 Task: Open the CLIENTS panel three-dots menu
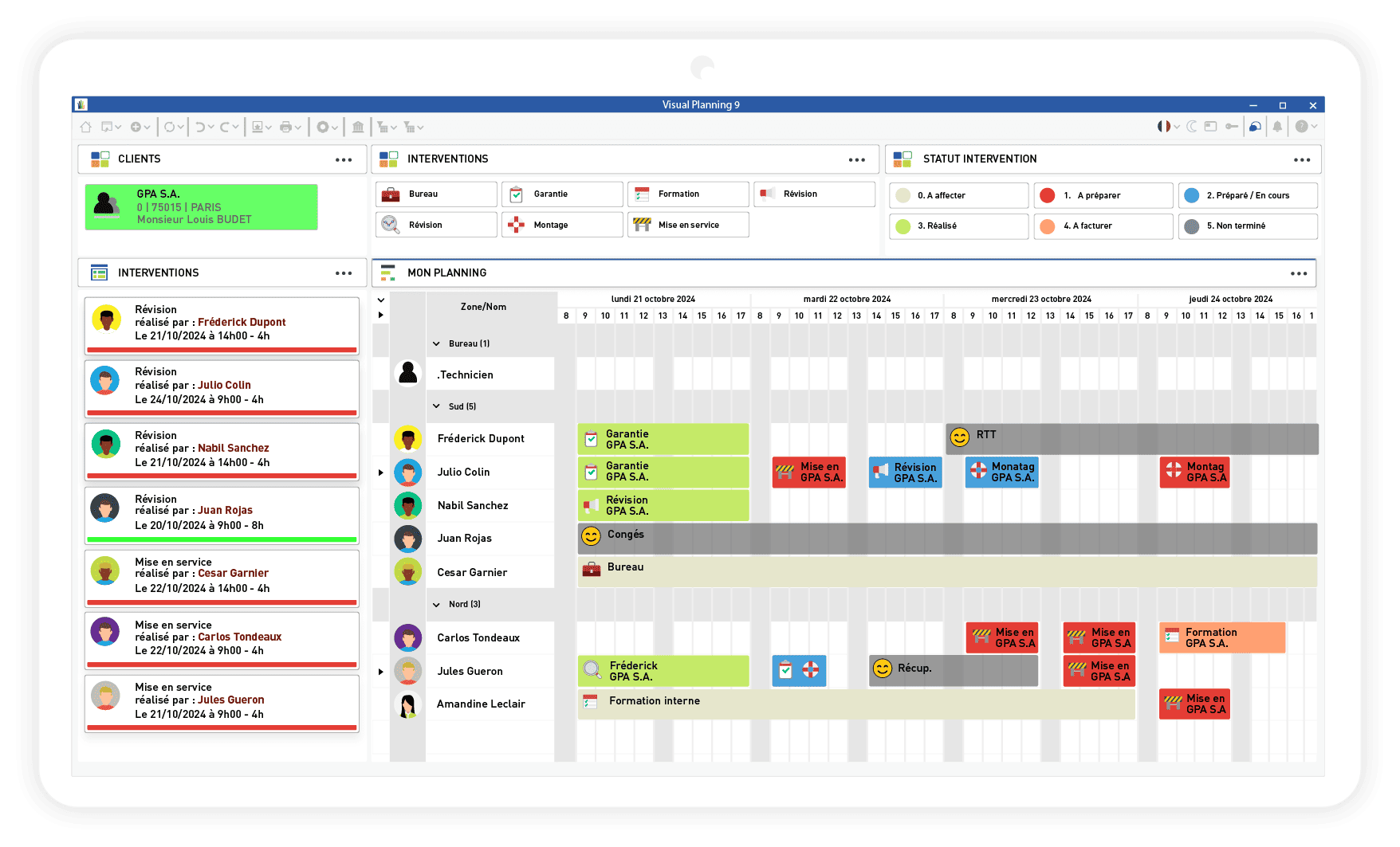pyautogui.click(x=344, y=159)
